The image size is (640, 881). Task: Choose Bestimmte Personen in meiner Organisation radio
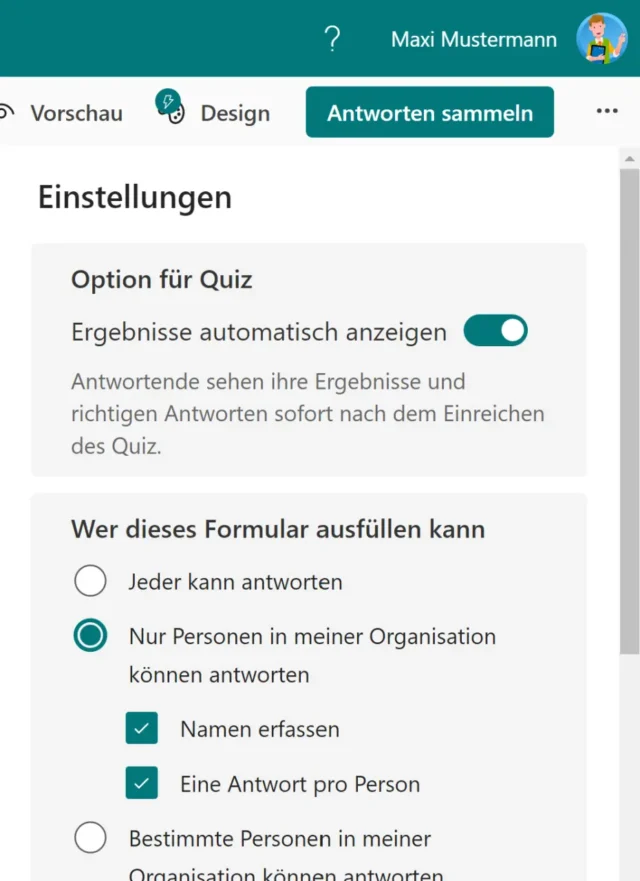click(90, 837)
